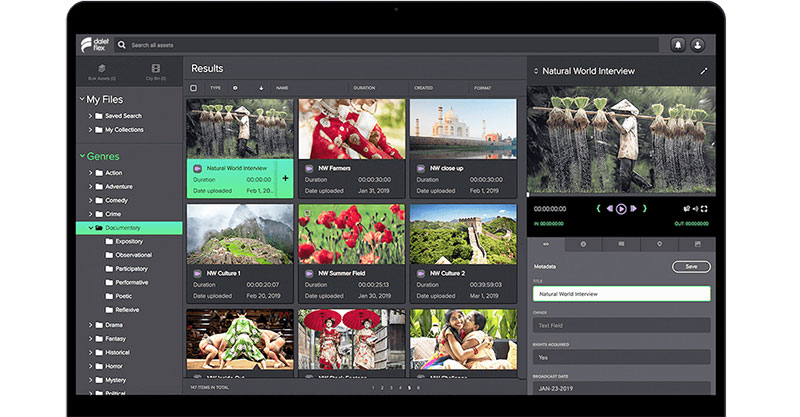Add Natural World Interview with plus icon

tap(285, 178)
